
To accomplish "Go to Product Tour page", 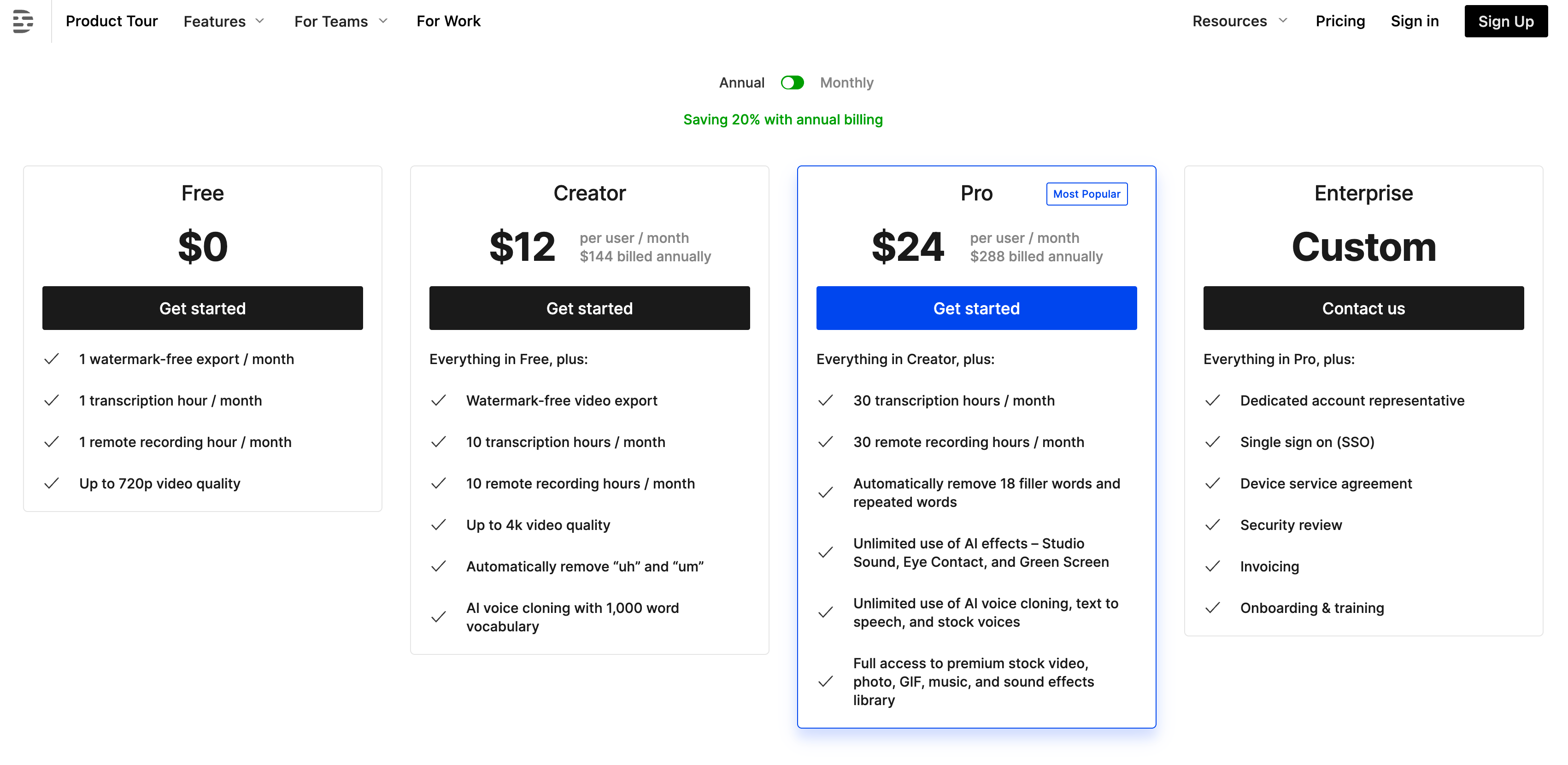I will click(x=112, y=21).
